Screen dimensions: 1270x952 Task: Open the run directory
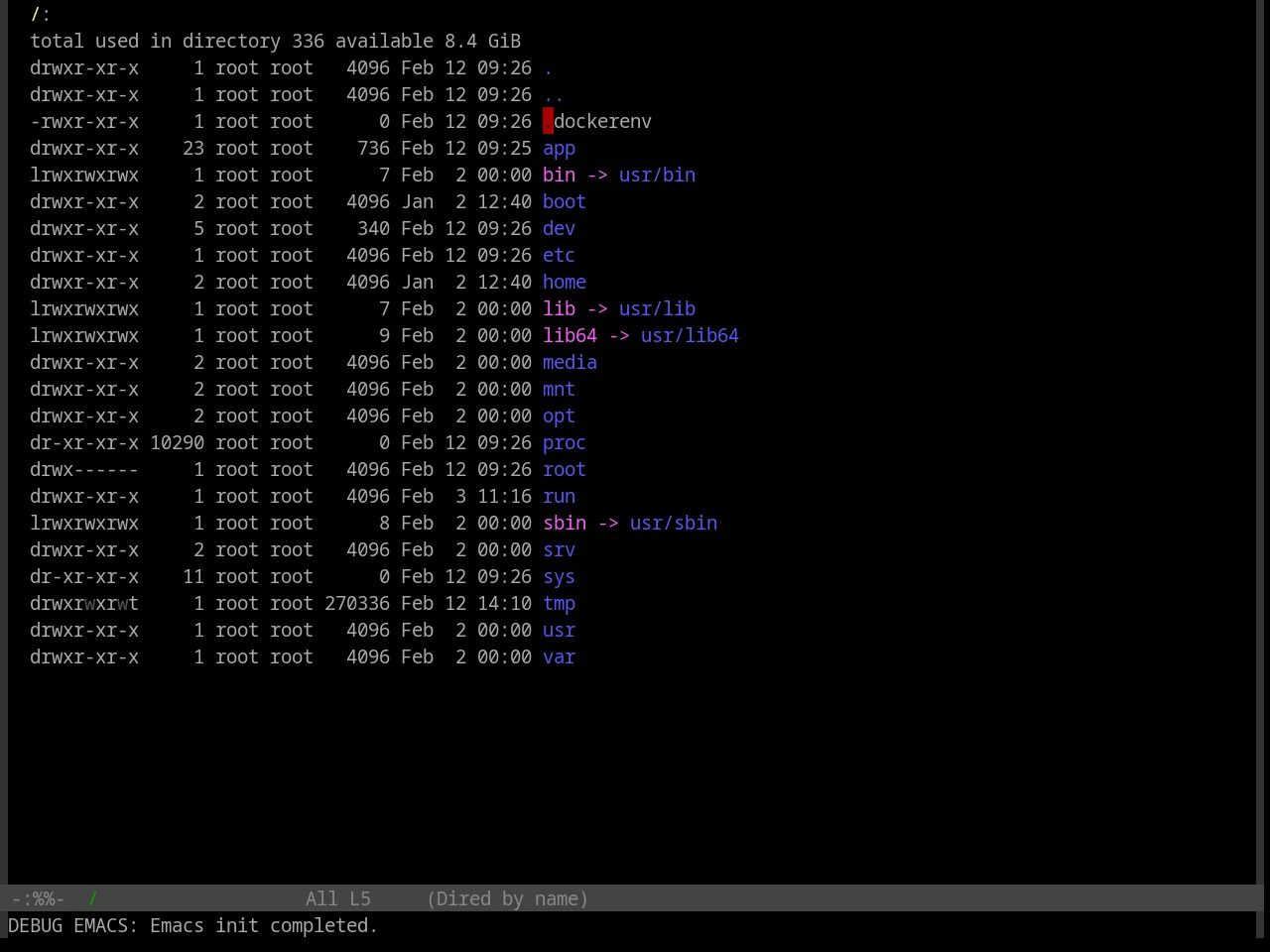559,496
